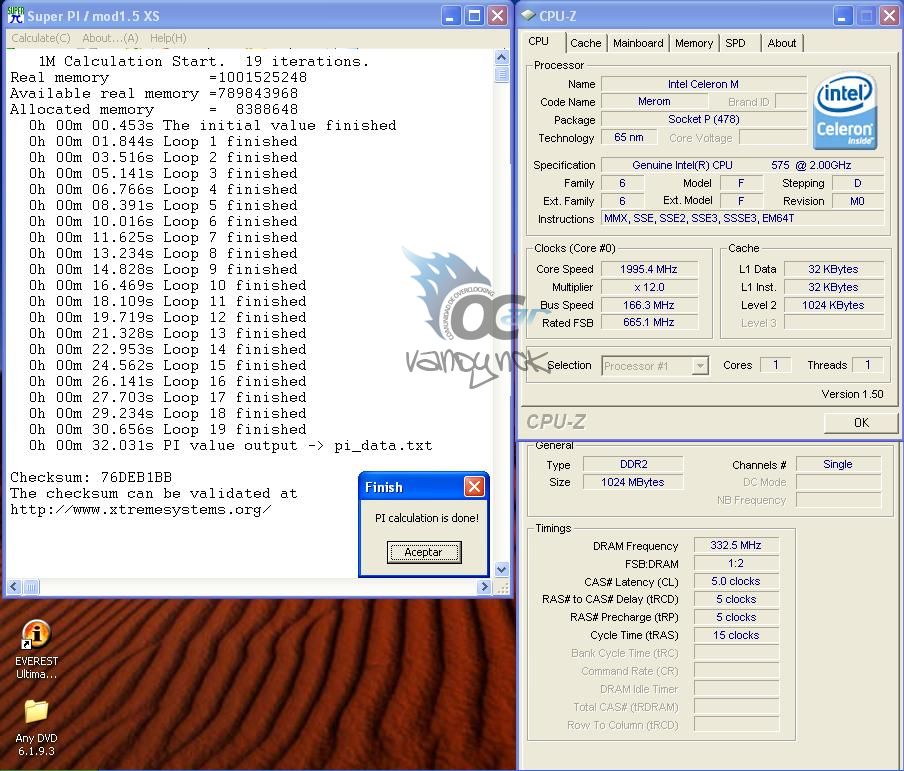
Task: Open the Processor #1 selection dropdown
Action: tap(700, 366)
